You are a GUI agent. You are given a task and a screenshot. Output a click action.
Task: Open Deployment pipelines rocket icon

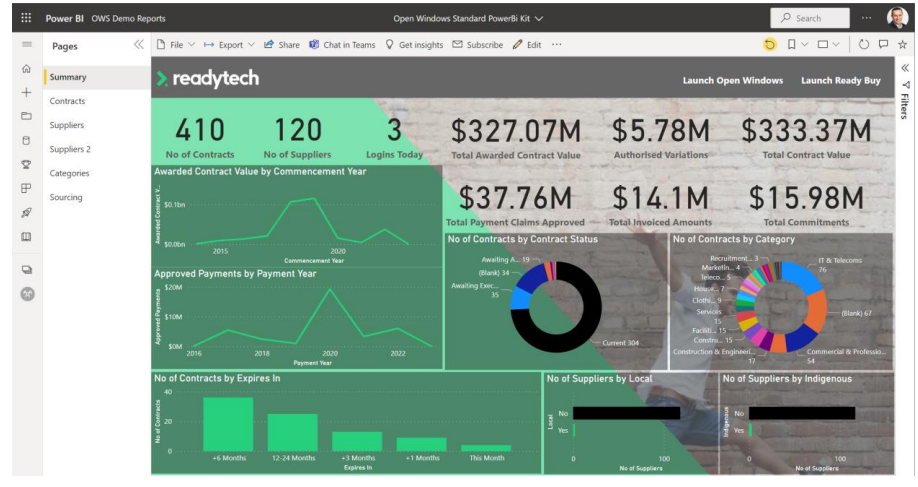click(x=26, y=212)
